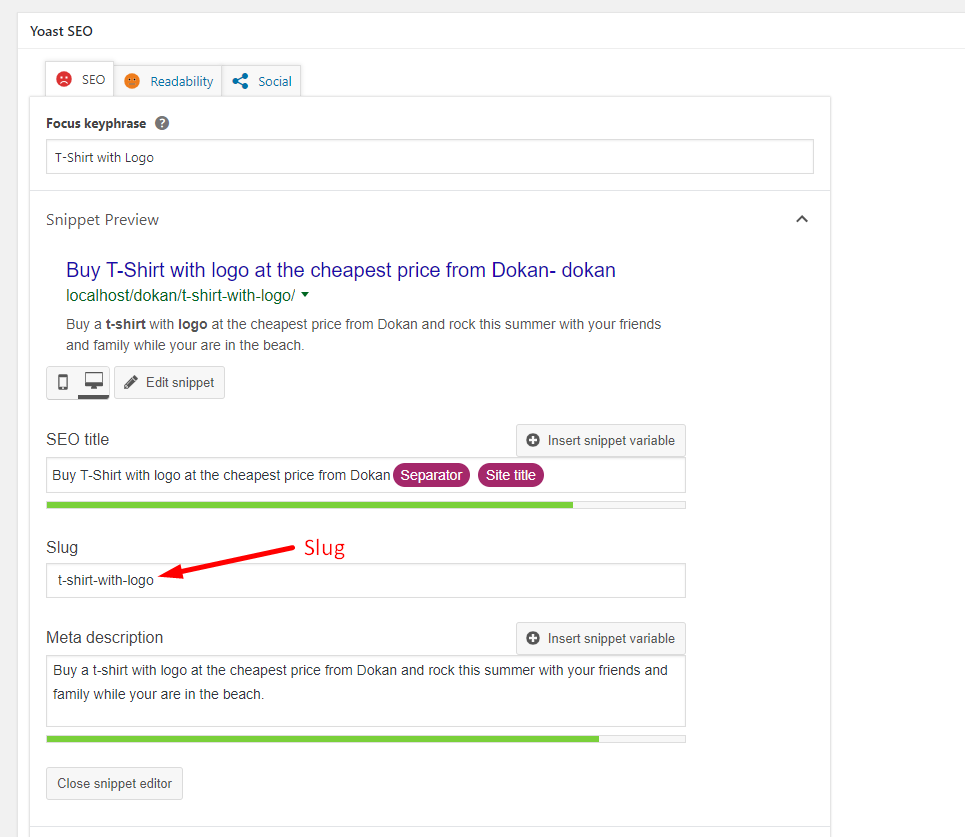
Task: Click the SEO title label
Action: (x=78, y=439)
